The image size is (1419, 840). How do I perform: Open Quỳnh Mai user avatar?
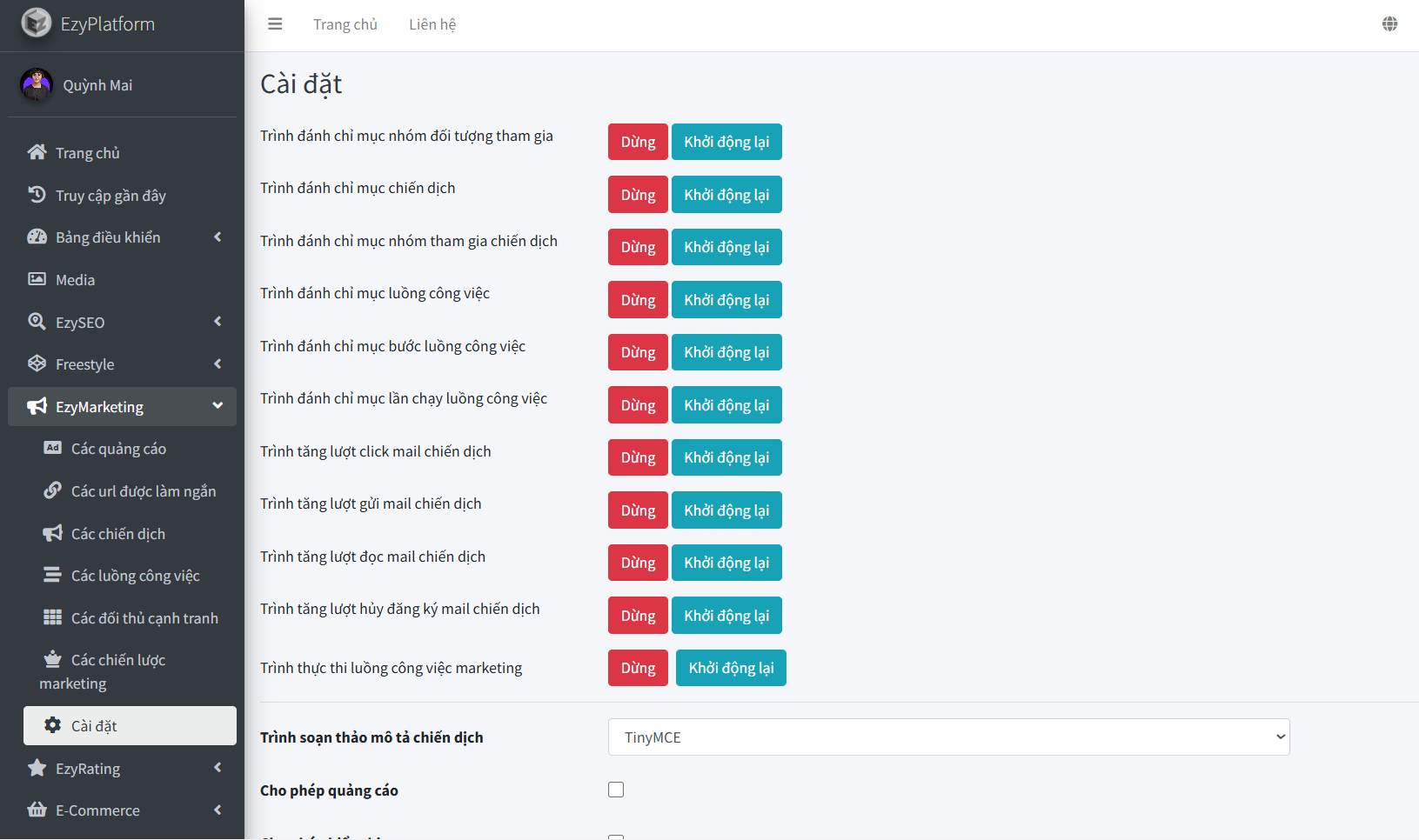pyautogui.click(x=37, y=84)
